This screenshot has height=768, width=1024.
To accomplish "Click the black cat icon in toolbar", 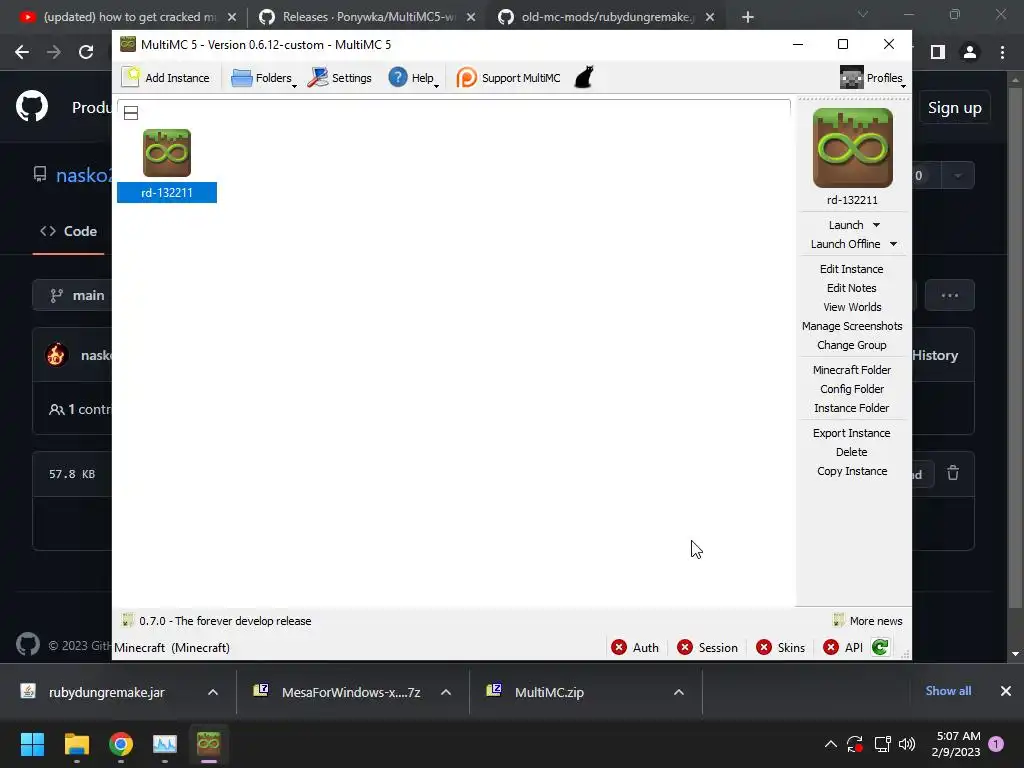I will 584,77.
